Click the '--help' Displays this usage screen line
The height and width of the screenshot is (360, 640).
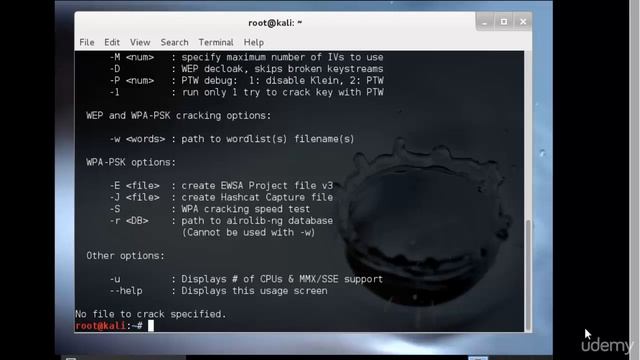(218, 291)
